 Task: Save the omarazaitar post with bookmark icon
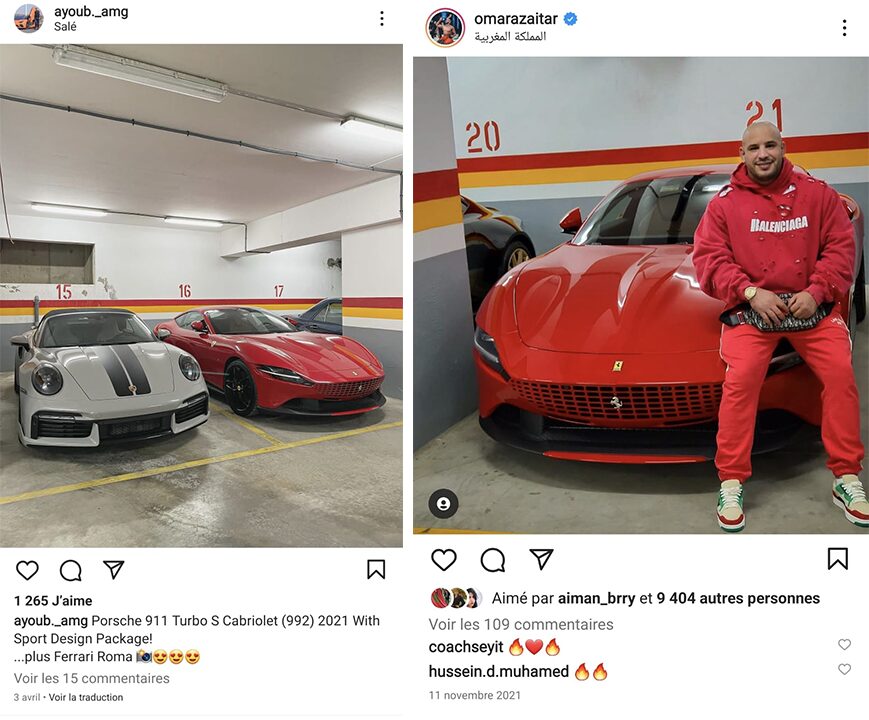point(837,559)
